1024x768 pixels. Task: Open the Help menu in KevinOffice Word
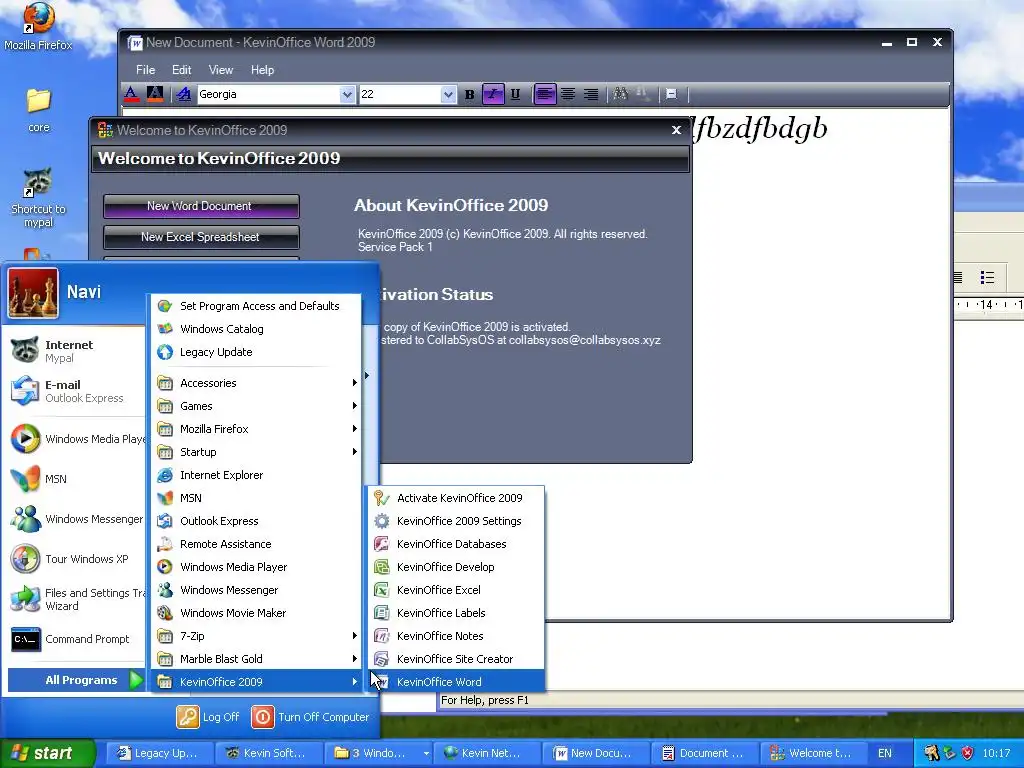[263, 70]
